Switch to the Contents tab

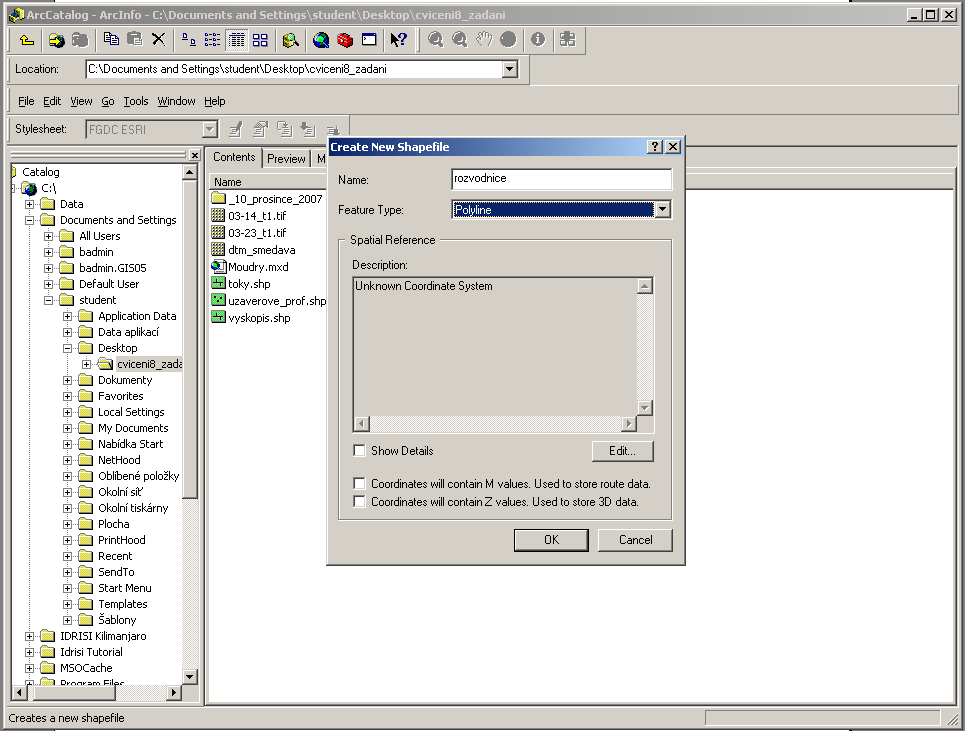(x=234, y=157)
